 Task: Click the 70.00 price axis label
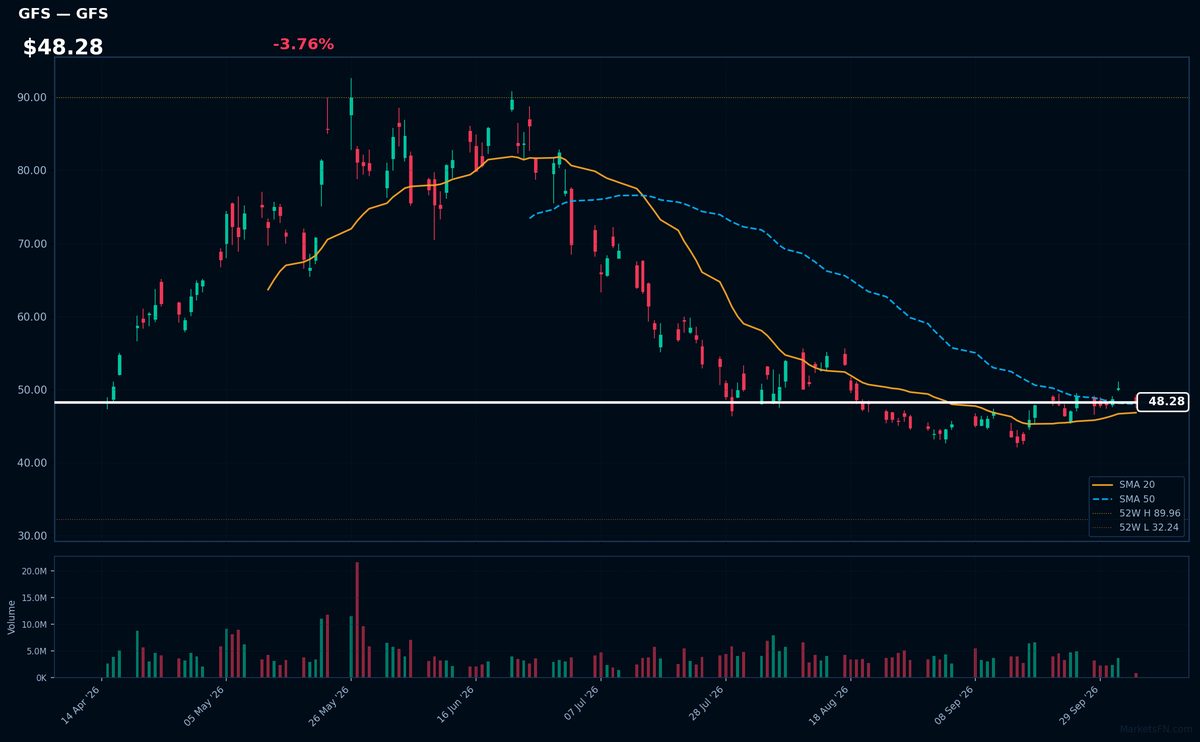tap(33, 244)
